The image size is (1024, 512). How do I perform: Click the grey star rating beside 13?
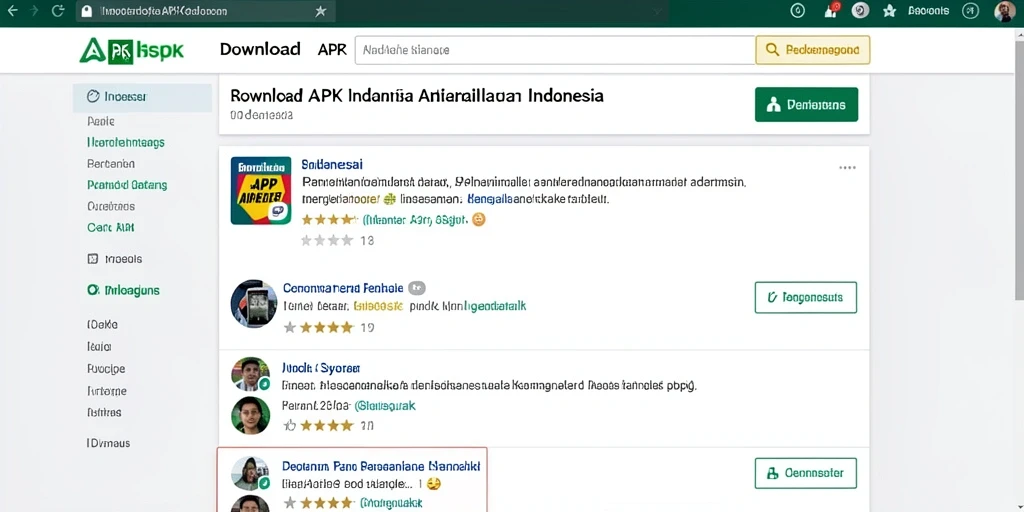[327, 240]
